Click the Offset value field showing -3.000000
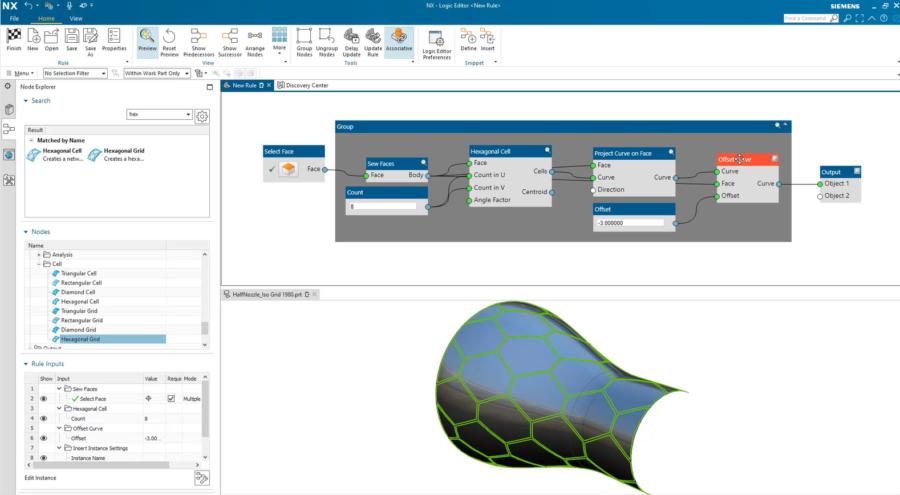The height and width of the screenshot is (495, 900). [633, 223]
